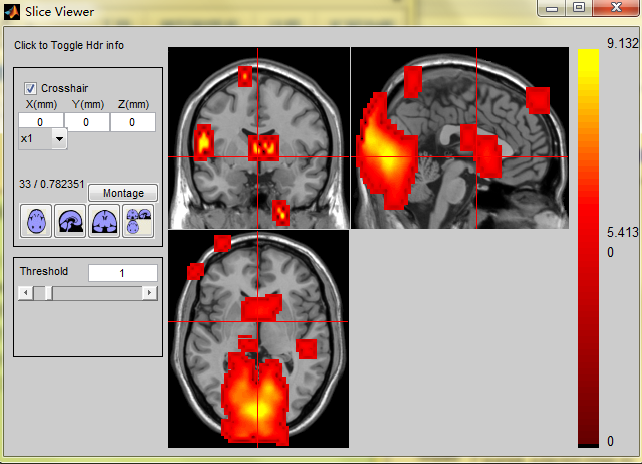Select the coronal view icon

pyautogui.click(x=104, y=221)
